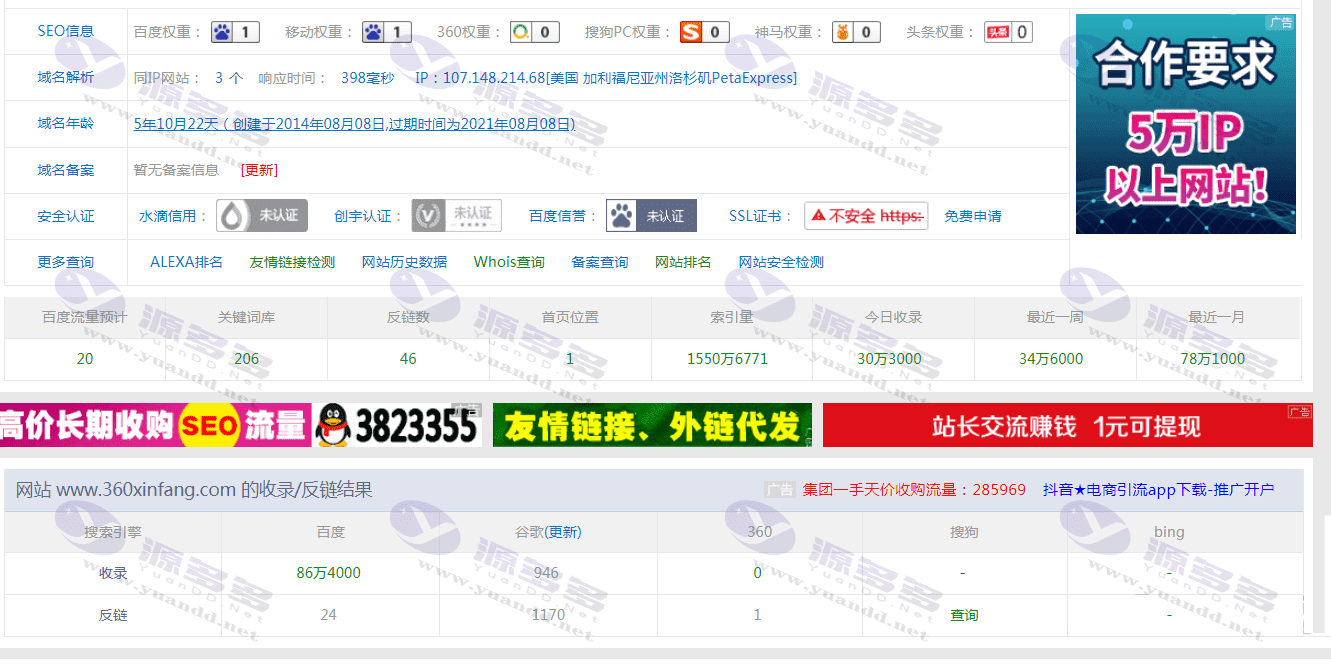1331x664 pixels.
Task: Open the 域名年龄 row label
Action: click(66, 123)
